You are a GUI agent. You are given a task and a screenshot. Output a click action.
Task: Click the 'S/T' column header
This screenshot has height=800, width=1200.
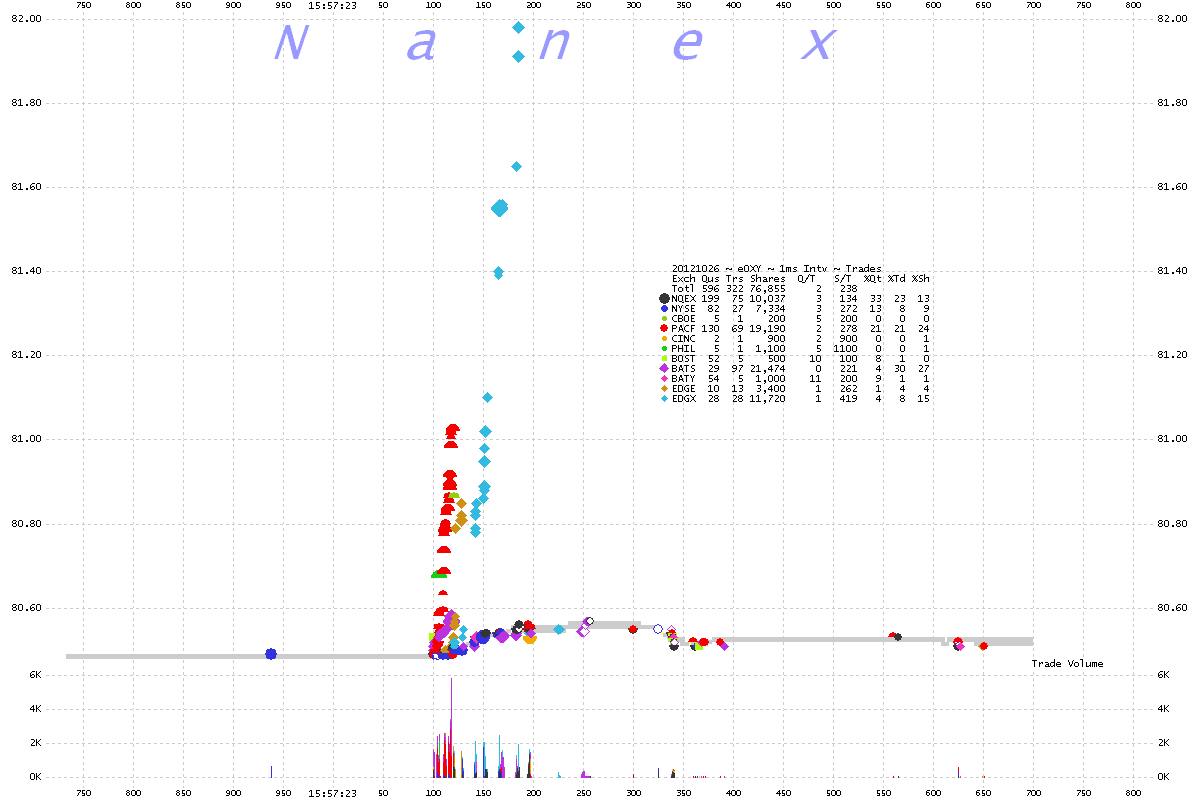(843, 278)
